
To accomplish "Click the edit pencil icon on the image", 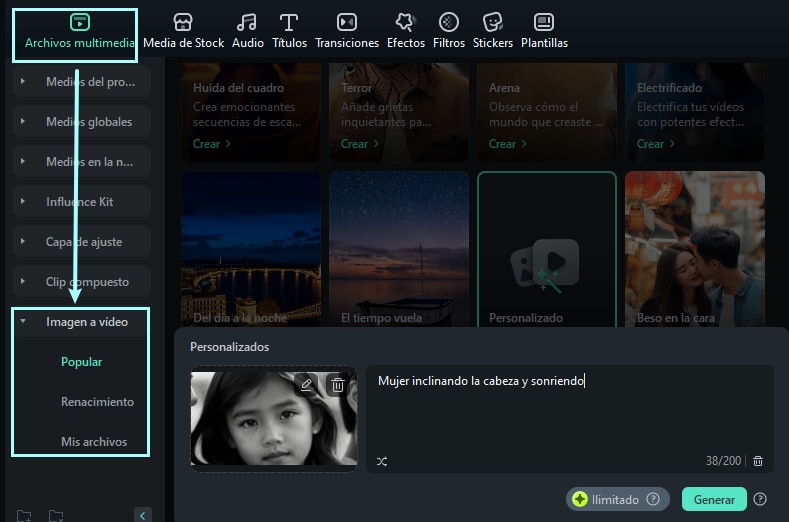I will point(307,384).
